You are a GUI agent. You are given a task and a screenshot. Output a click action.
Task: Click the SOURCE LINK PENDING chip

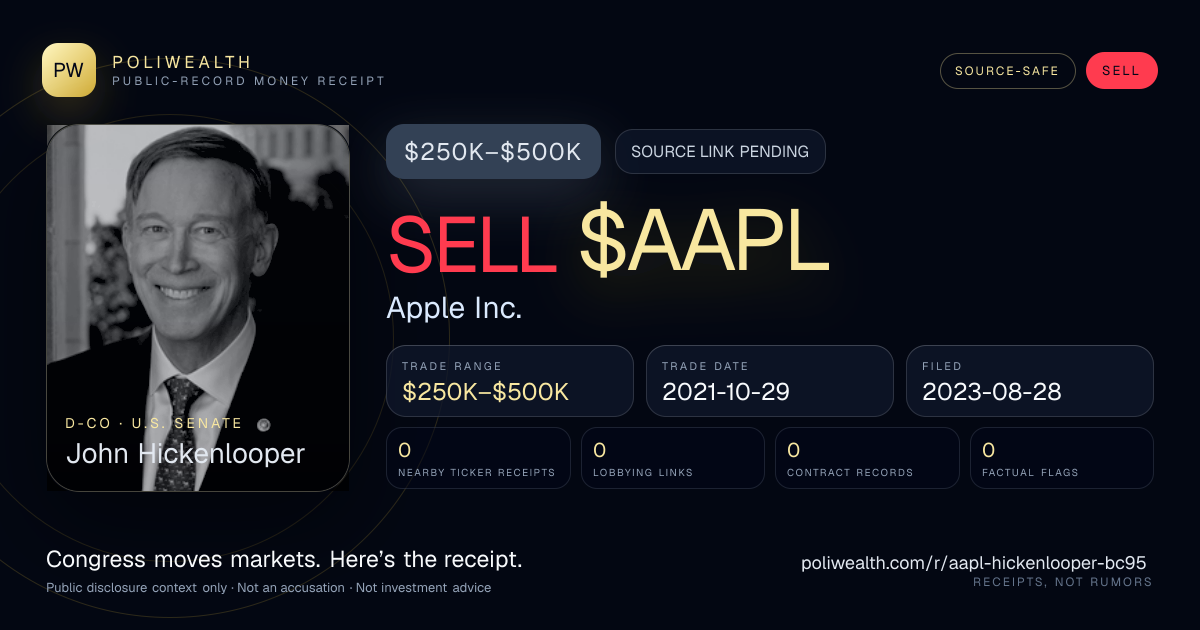pyautogui.click(x=720, y=152)
